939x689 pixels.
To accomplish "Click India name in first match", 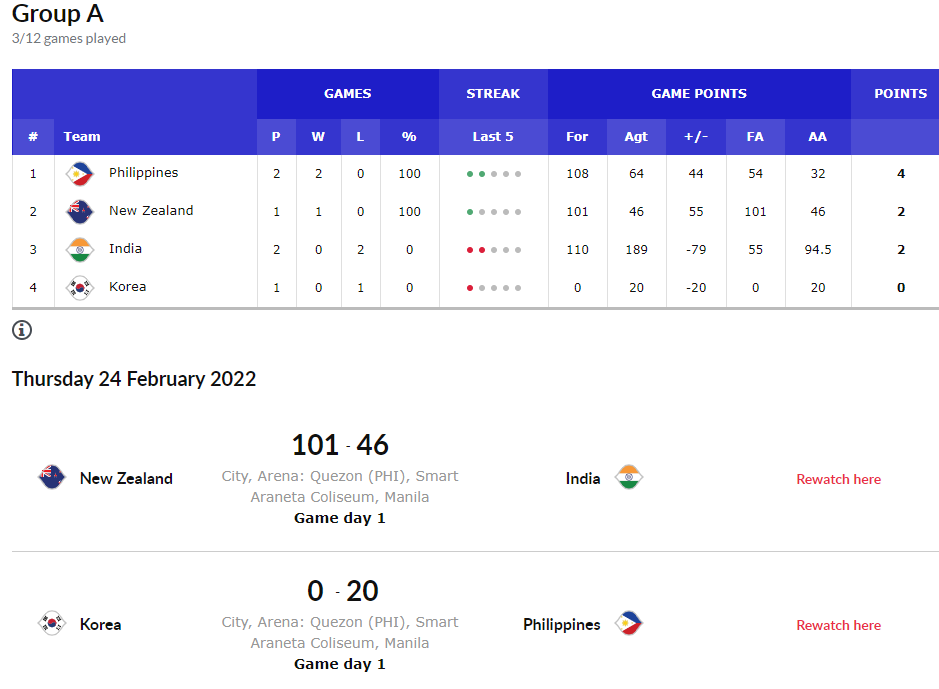I will pos(583,479).
